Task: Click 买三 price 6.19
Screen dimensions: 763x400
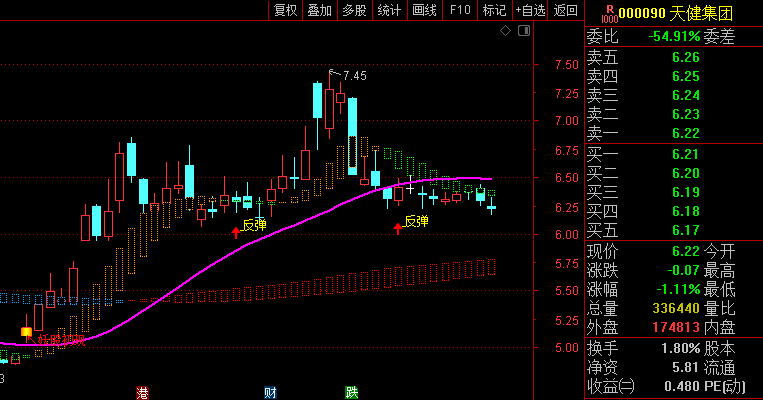Action: pyautogui.click(x=686, y=192)
